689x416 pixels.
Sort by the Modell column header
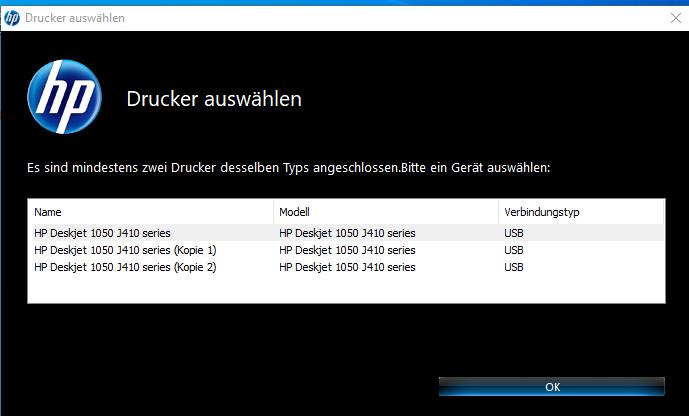(386, 212)
